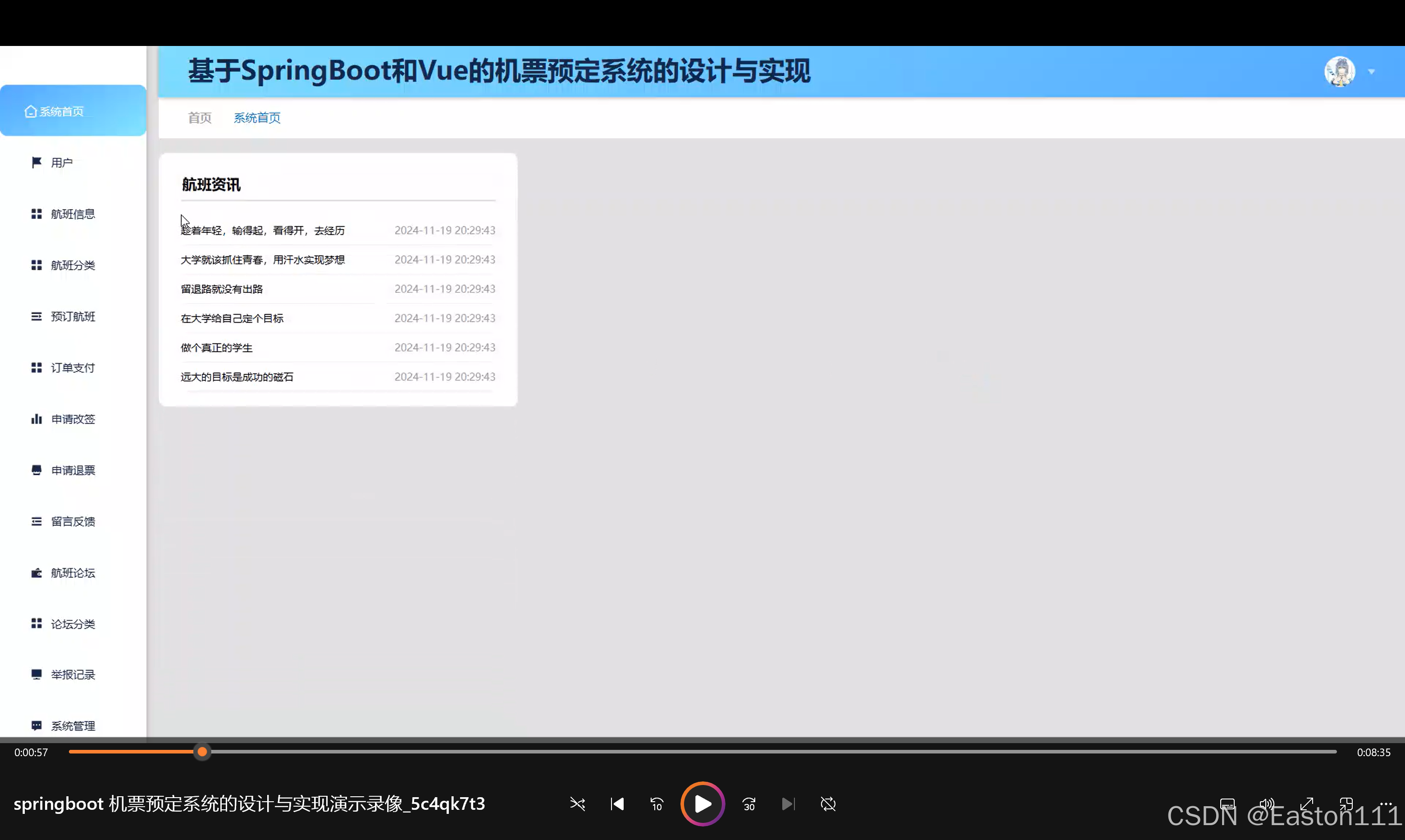This screenshot has width=1405, height=840.
Task: Click the grid icon beside 航班信息
Action: [36, 214]
